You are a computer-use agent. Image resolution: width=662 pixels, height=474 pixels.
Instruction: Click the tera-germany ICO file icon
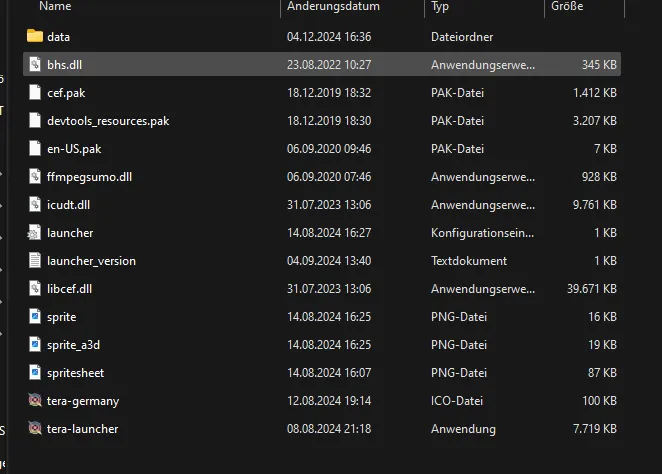[35, 401]
